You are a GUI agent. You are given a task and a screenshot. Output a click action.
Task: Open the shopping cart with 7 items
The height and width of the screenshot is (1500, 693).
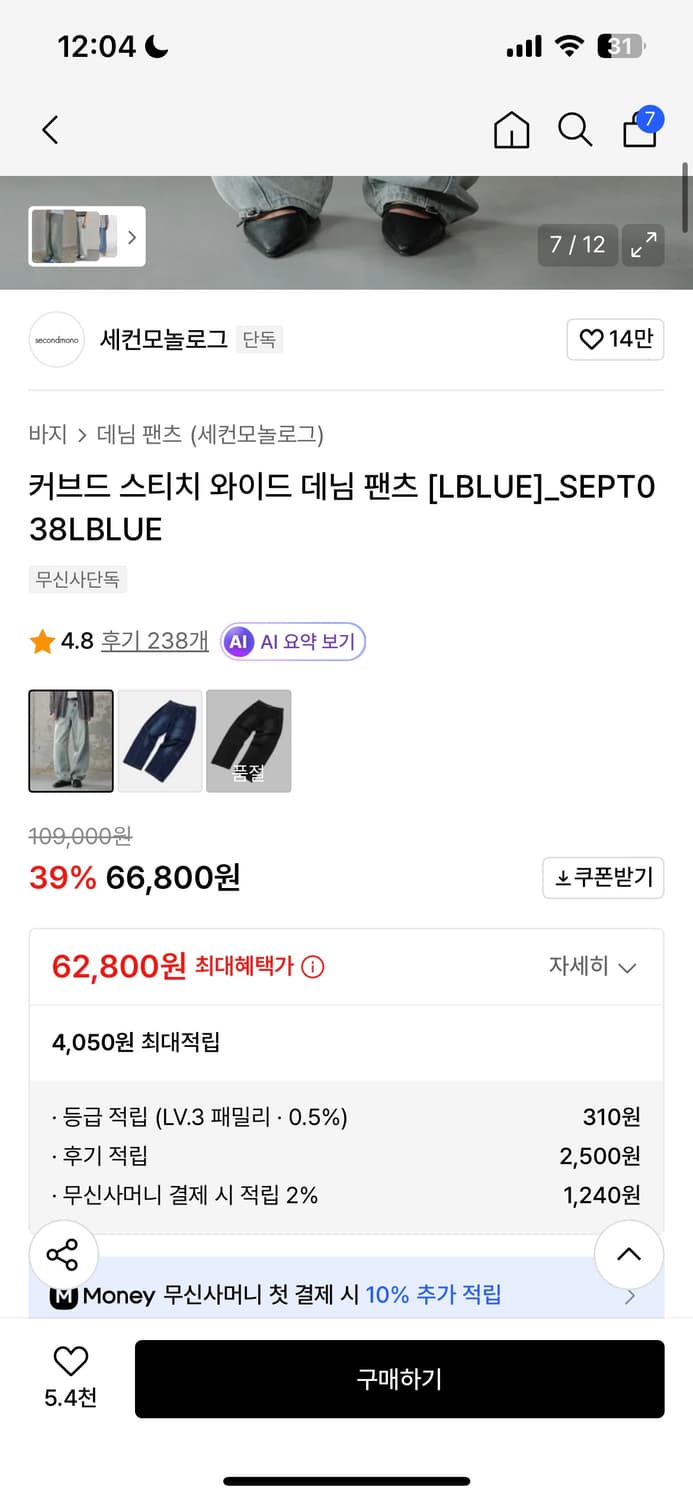pyautogui.click(x=639, y=132)
